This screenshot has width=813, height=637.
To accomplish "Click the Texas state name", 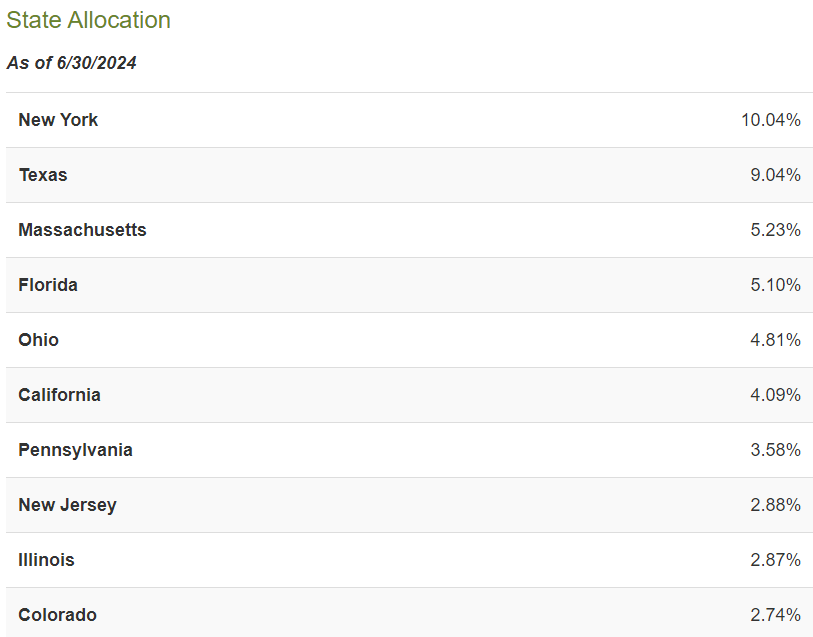I will (x=43, y=175).
